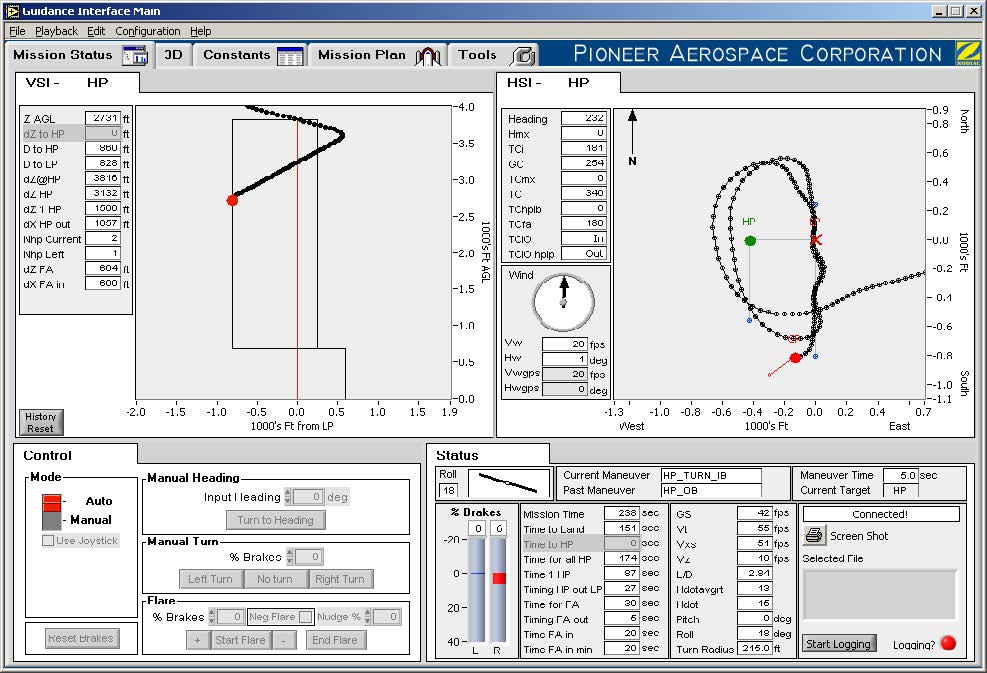
Task: Click the Tools tab icon
Action: coord(524,56)
